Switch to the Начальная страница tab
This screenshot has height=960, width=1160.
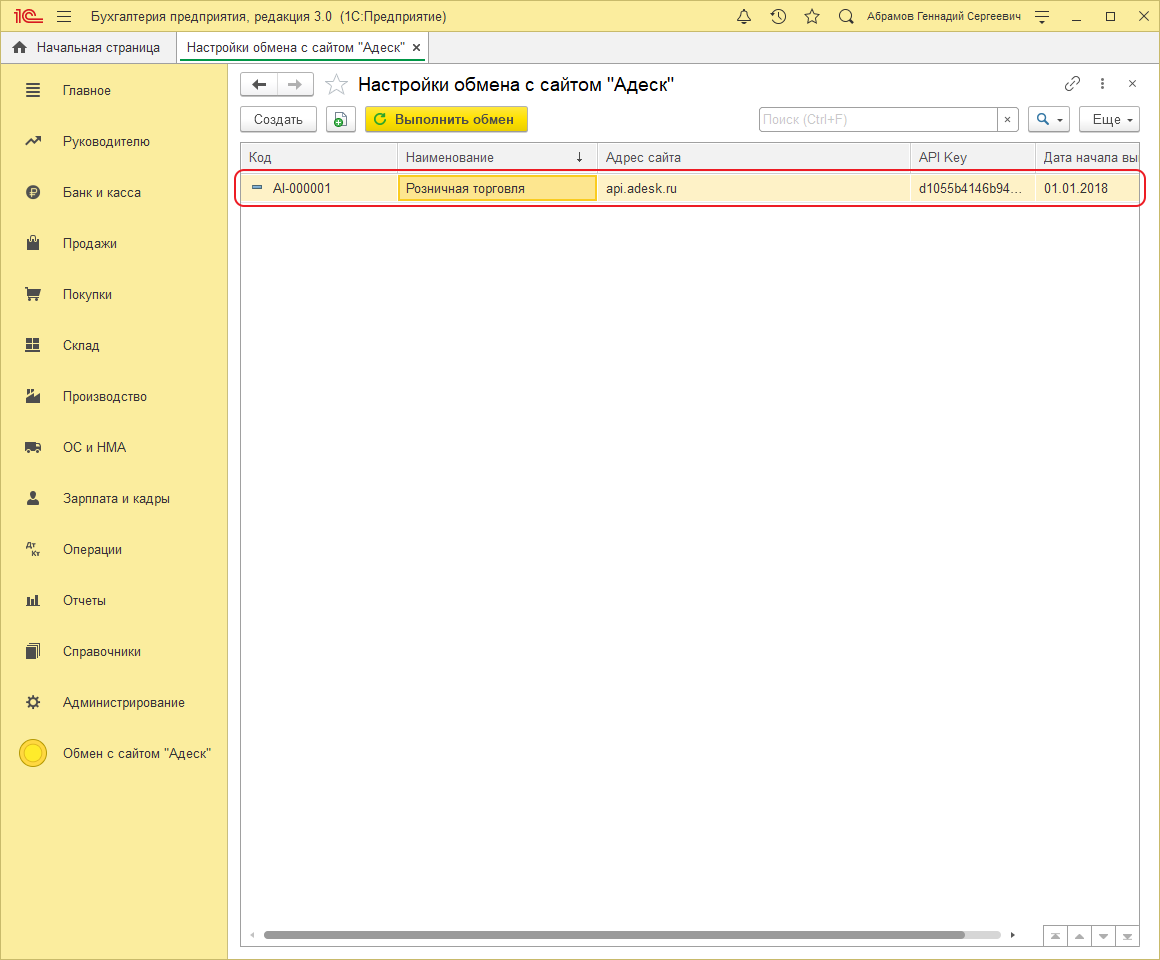click(88, 47)
